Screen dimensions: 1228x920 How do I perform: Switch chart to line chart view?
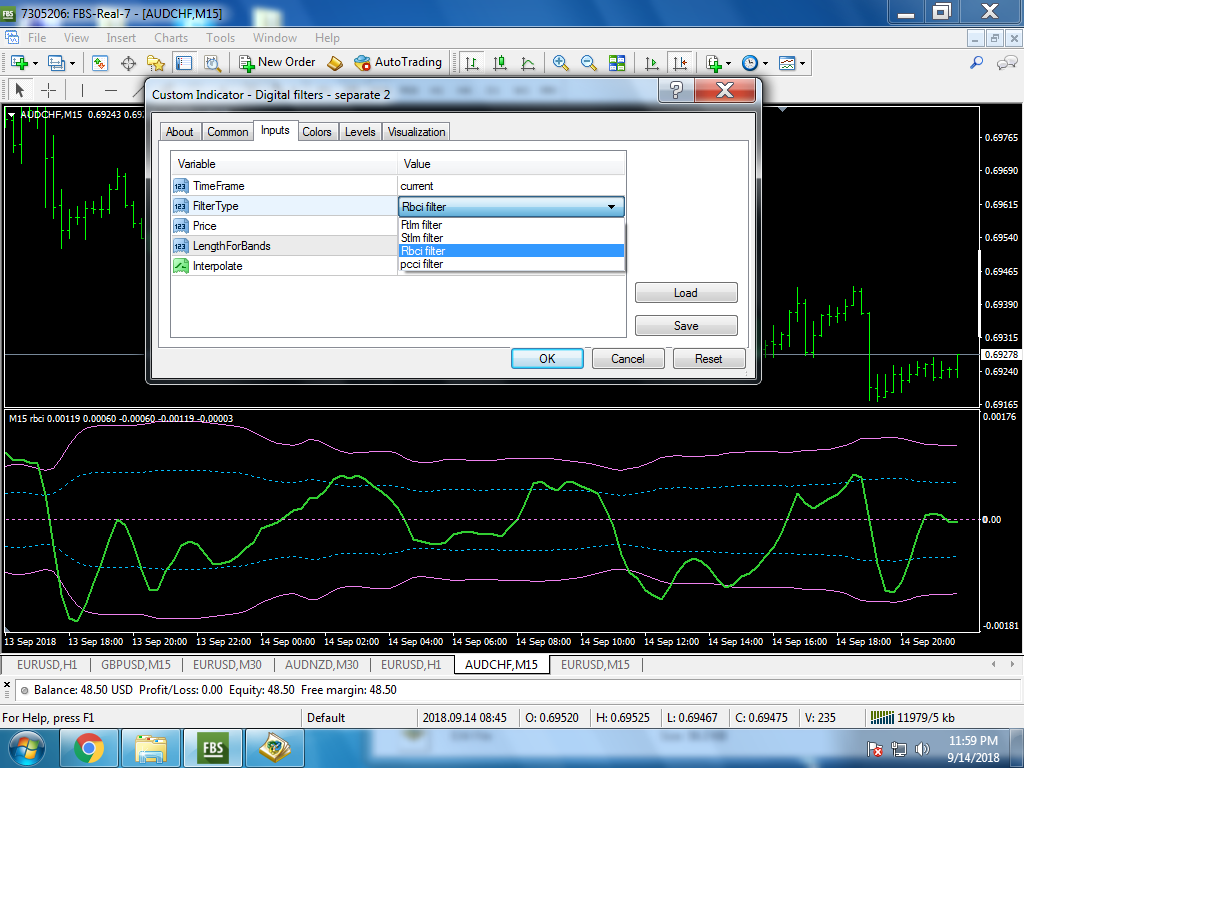527,62
